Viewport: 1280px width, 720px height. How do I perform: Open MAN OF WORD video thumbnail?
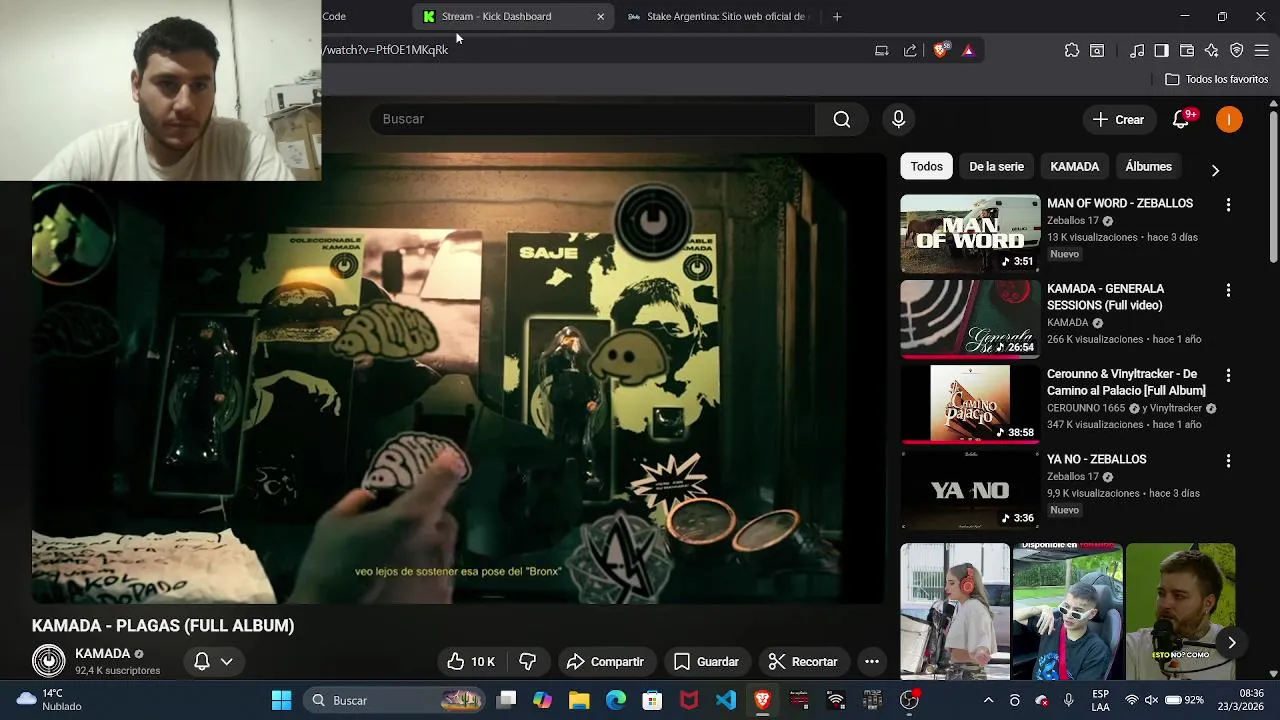click(x=970, y=234)
